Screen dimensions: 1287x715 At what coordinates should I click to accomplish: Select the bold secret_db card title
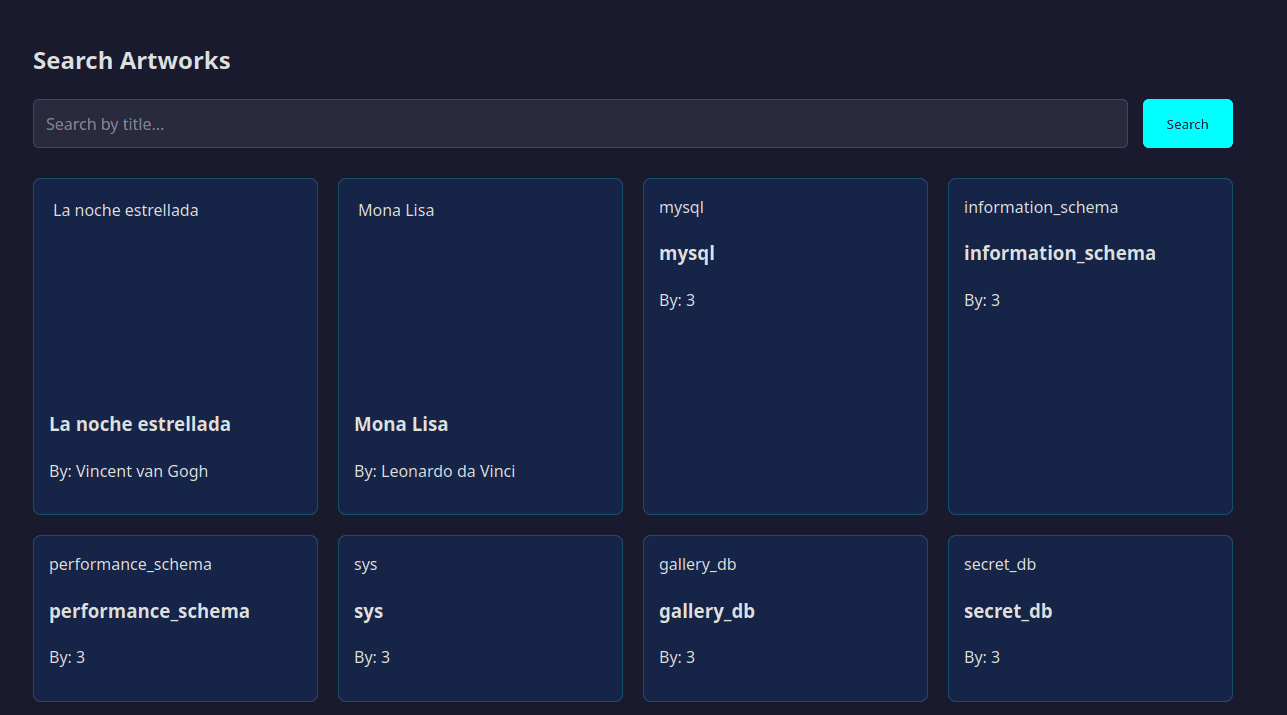pos(1008,611)
